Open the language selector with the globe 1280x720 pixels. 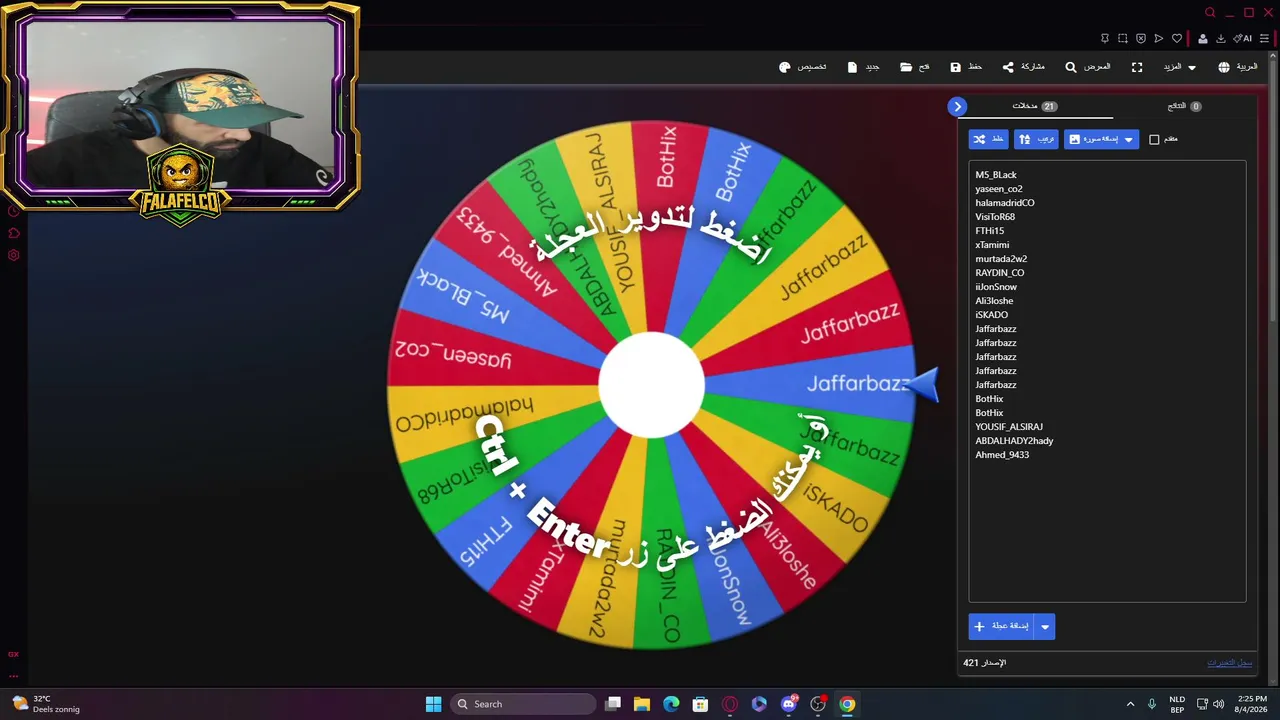[x=1237, y=67]
